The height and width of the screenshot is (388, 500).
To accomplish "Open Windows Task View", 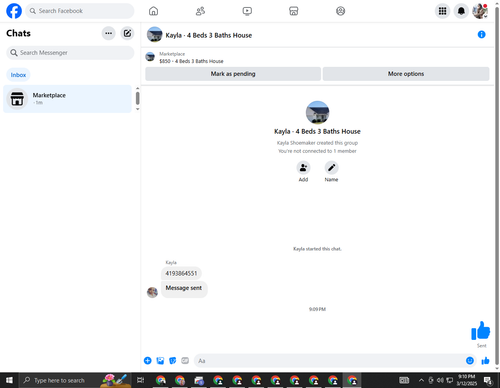I will coord(141,380).
